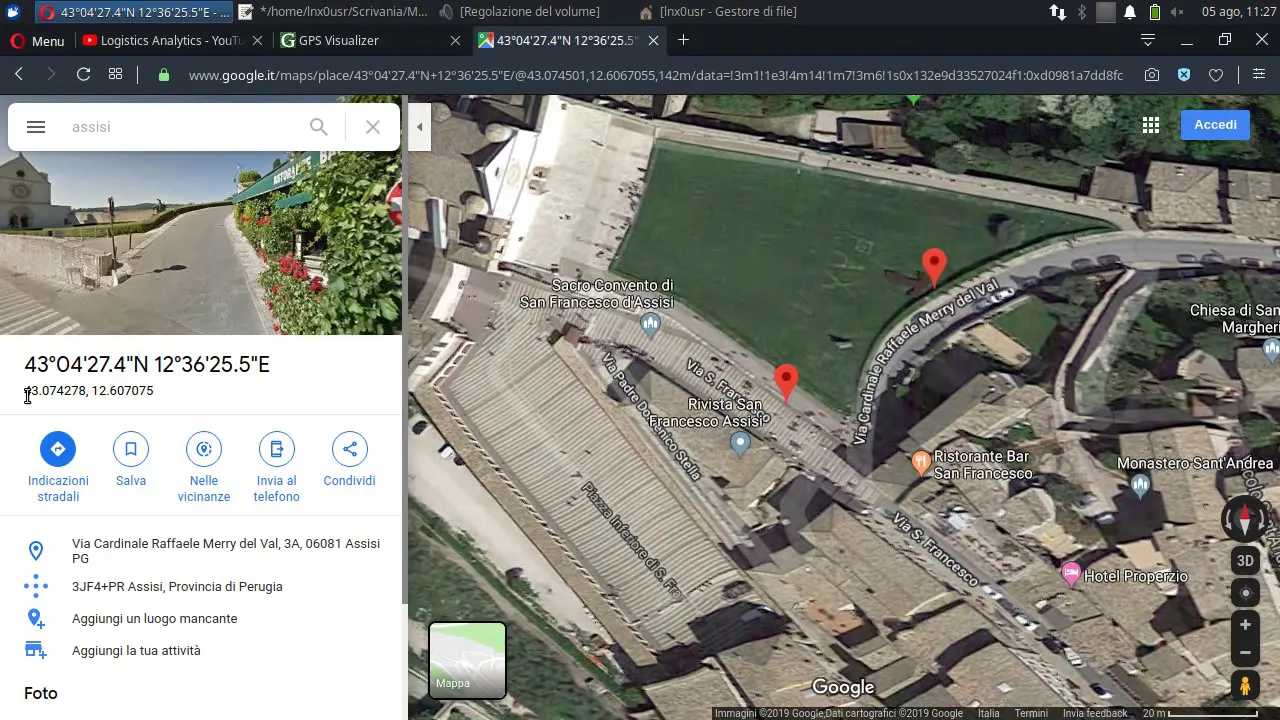Image resolution: width=1280 pixels, height=720 pixels.
Task: Click the compass to reset north
Action: pyautogui.click(x=1245, y=520)
